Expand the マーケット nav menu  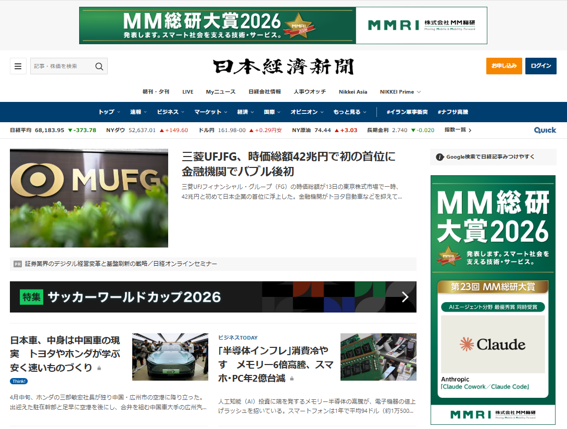210,112
